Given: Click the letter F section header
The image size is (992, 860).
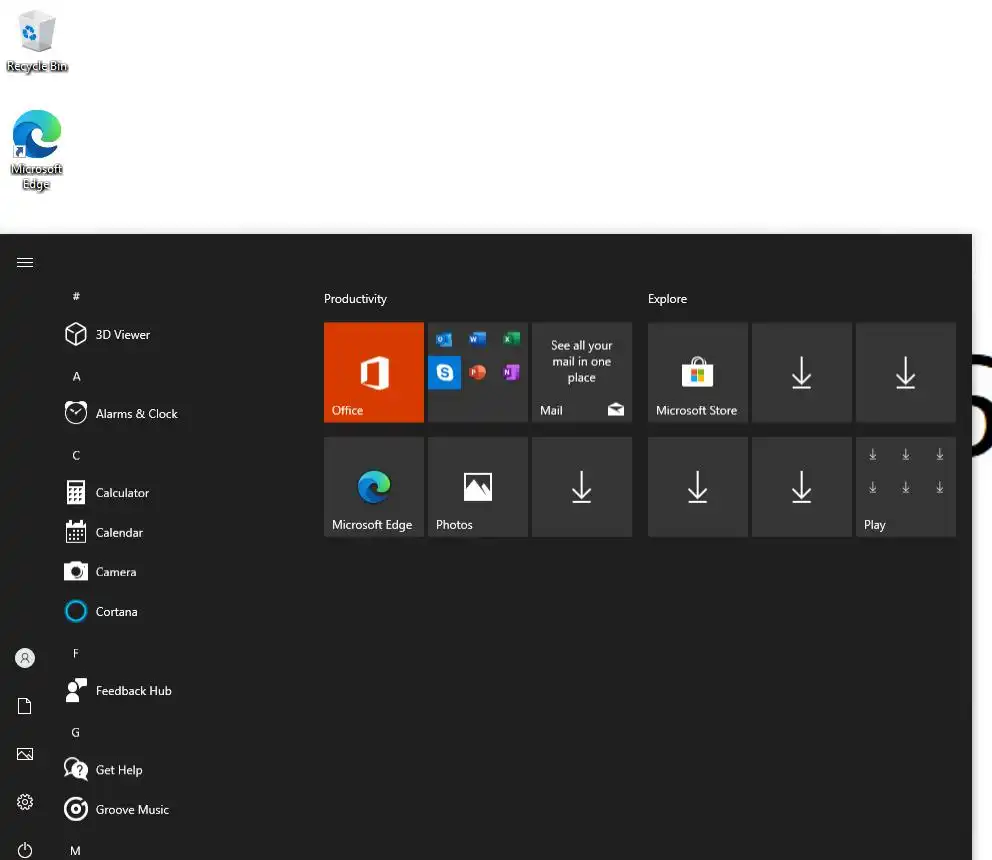Looking at the screenshot, I should [x=76, y=653].
